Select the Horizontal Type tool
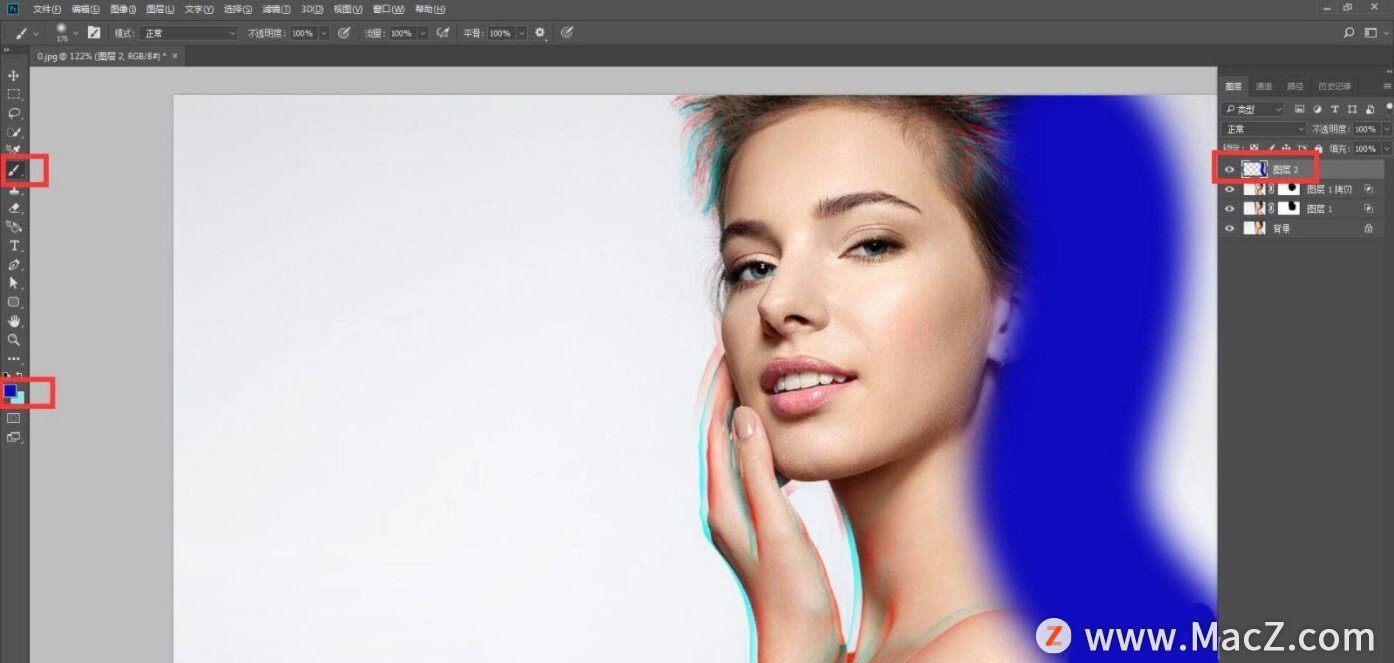The image size is (1394, 663). coord(14,246)
